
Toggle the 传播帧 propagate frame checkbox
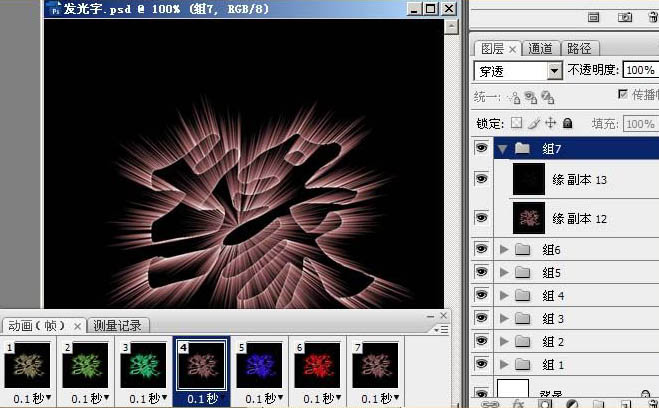pyautogui.click(x=623, y=95)
